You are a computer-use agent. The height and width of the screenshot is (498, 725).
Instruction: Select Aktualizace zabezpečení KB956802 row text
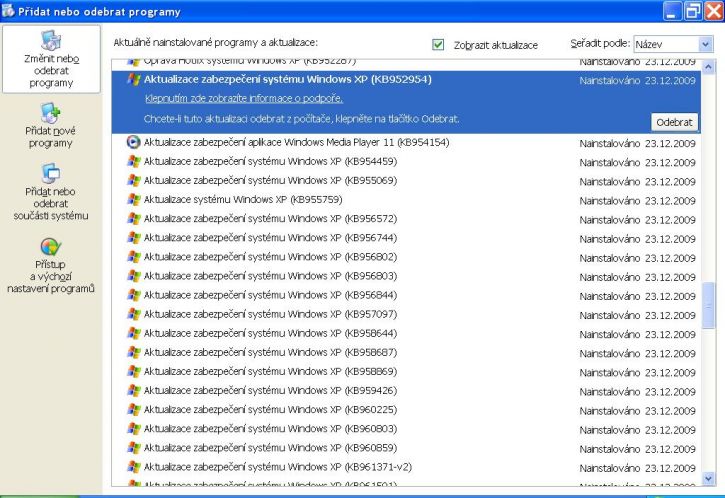(270, 257)
